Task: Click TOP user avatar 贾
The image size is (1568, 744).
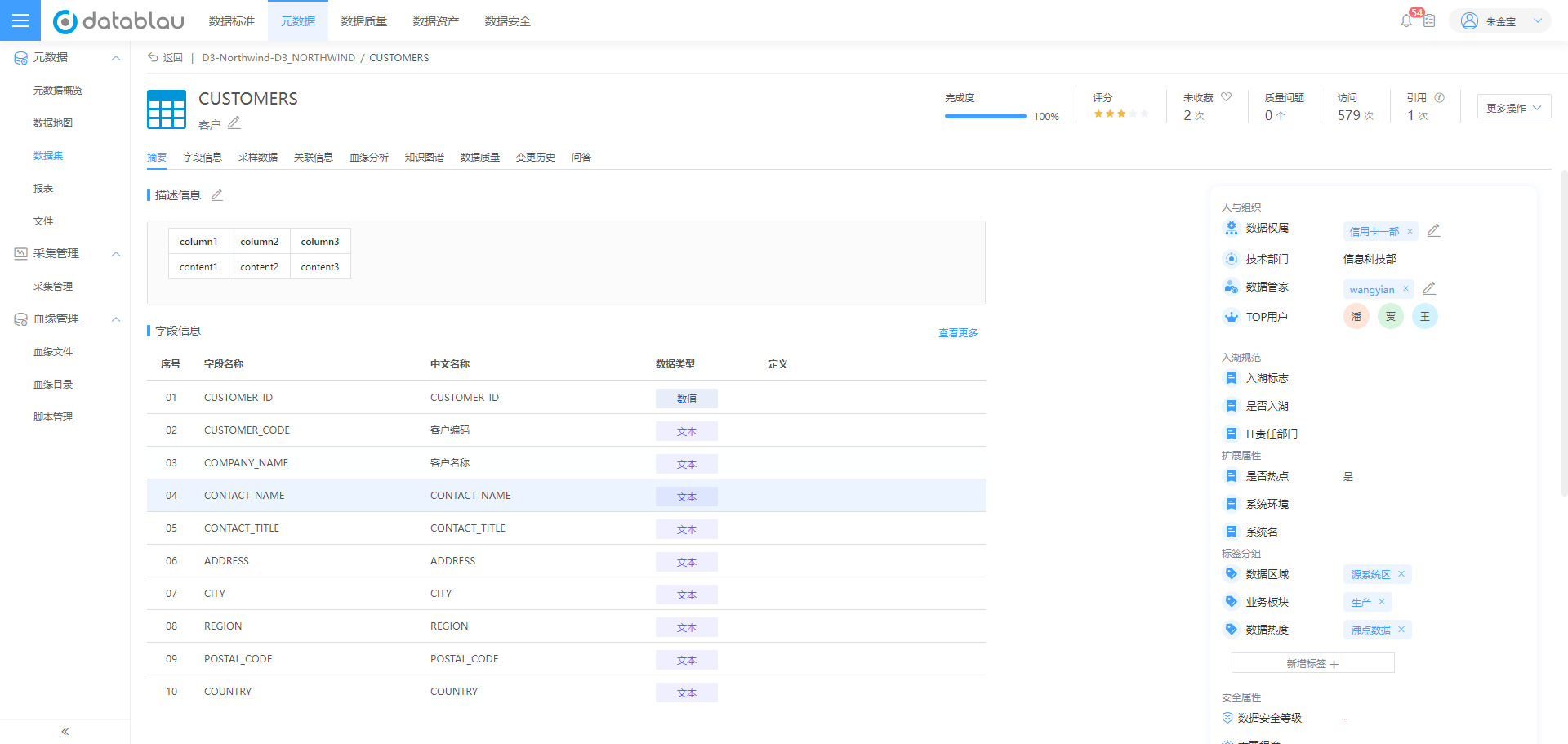Action: [1391, 316]
